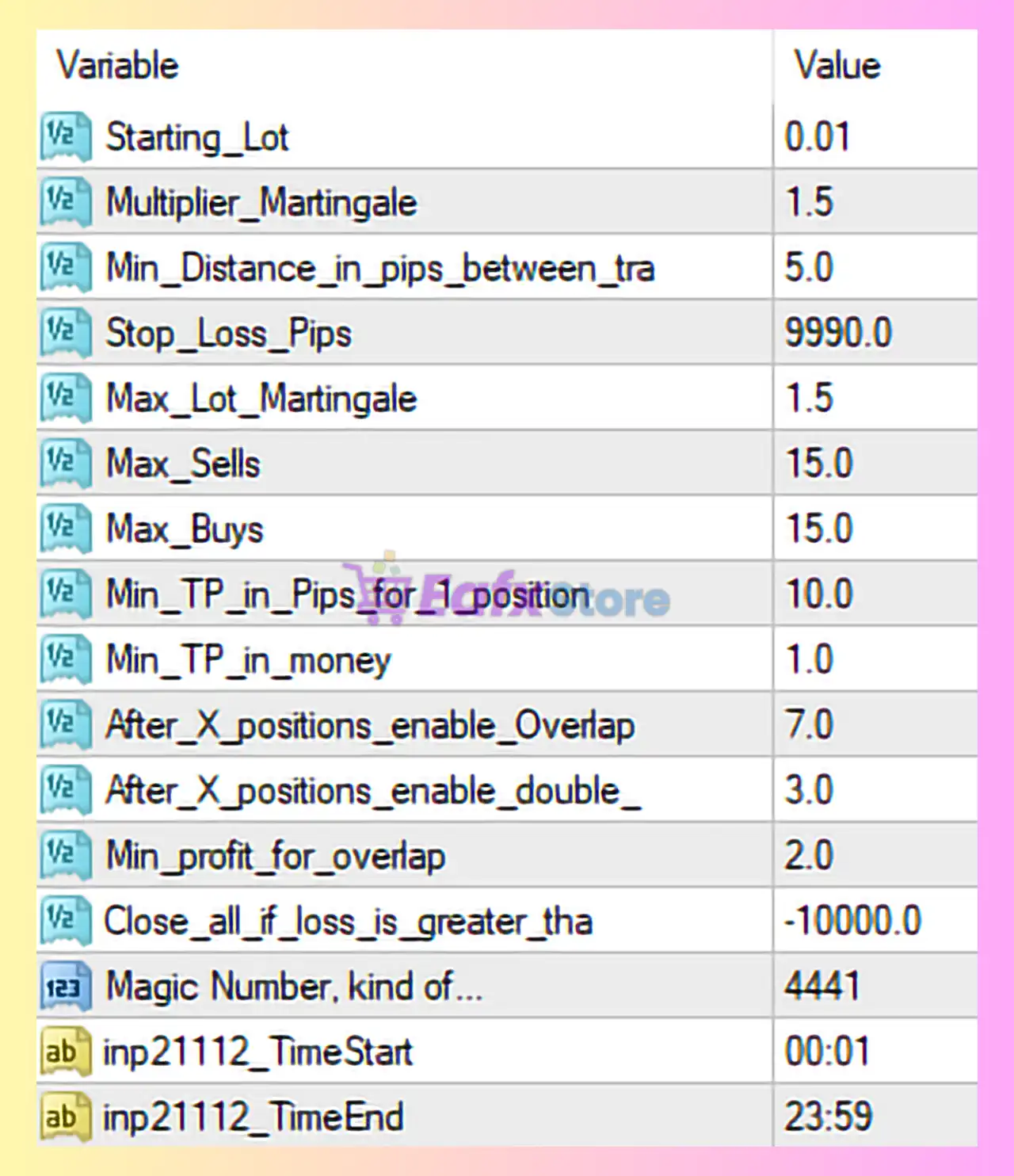Click the integer icon beside Magic Number
Screen dimensions: 1014x1176
point(66,987)
